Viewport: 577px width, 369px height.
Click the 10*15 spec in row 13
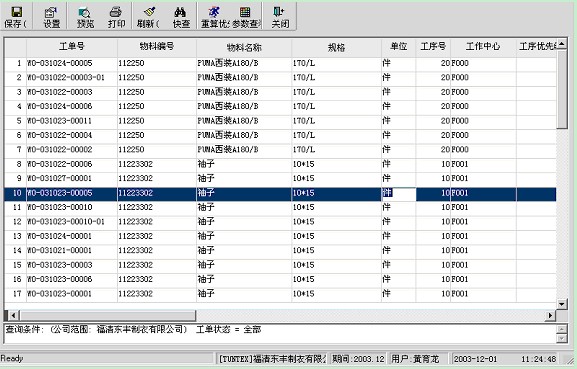(304, 236)
